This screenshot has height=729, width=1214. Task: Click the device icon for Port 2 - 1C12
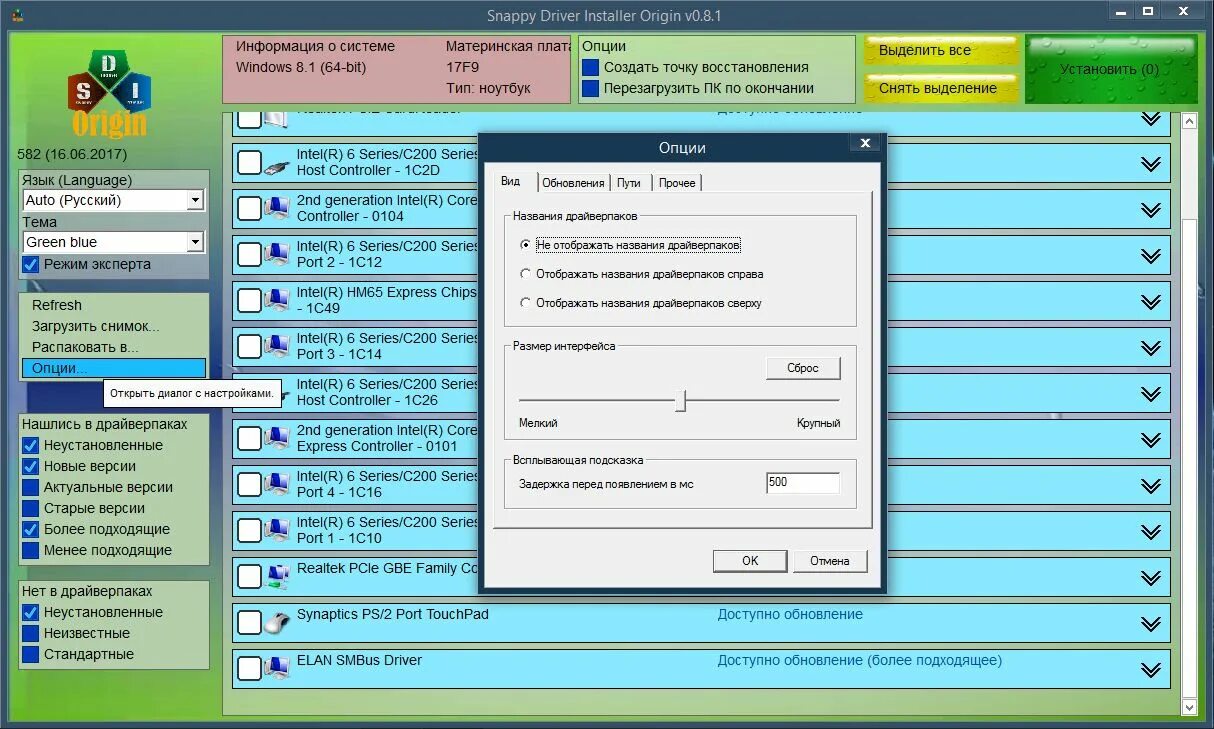point(277,255)
